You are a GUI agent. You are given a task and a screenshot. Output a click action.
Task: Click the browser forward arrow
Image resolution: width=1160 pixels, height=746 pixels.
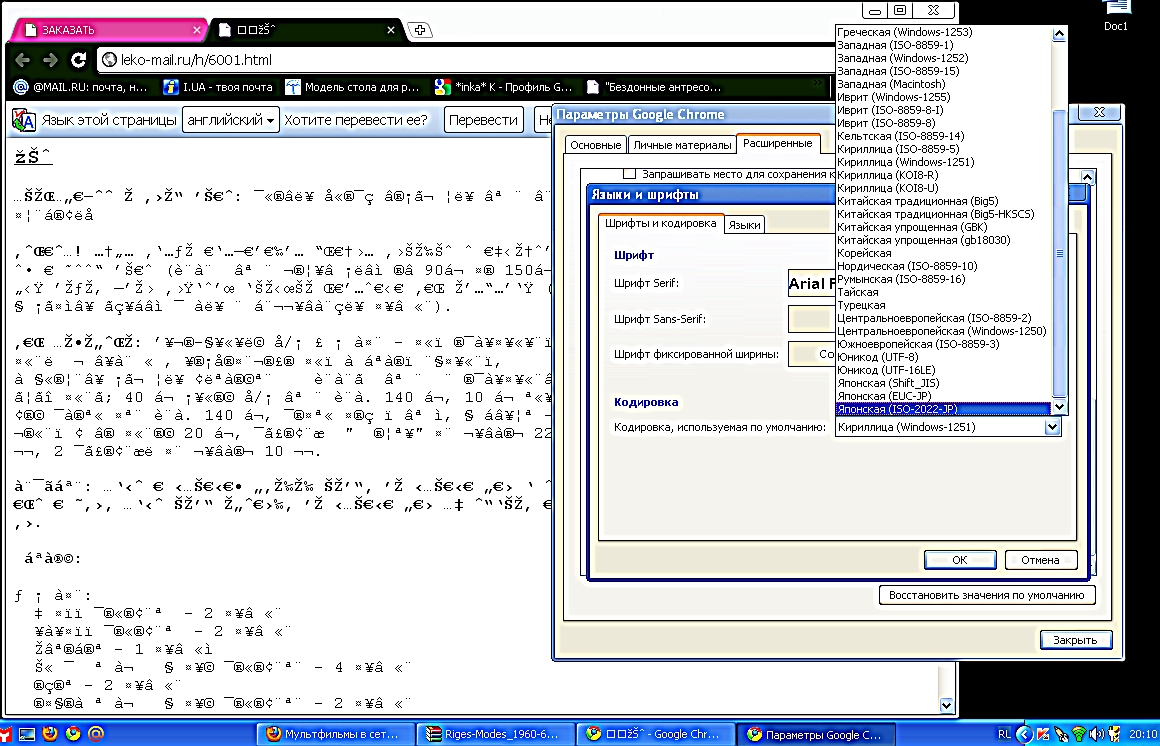[x=50, y=60]
